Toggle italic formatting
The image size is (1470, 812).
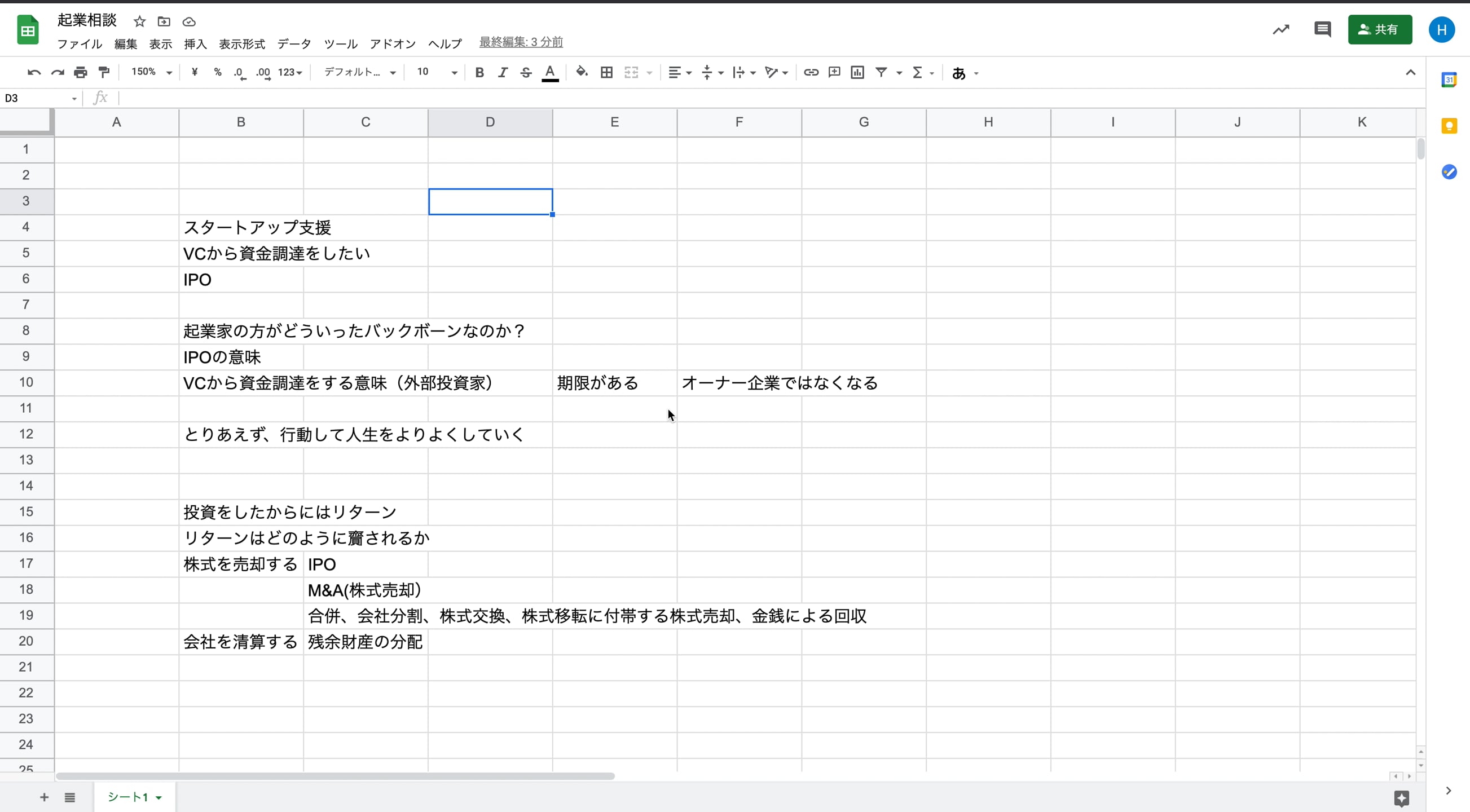pyautogui.click(x=503, y=73)
